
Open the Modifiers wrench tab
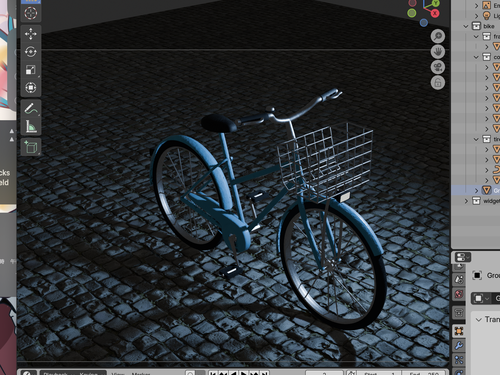click(459, 345)
